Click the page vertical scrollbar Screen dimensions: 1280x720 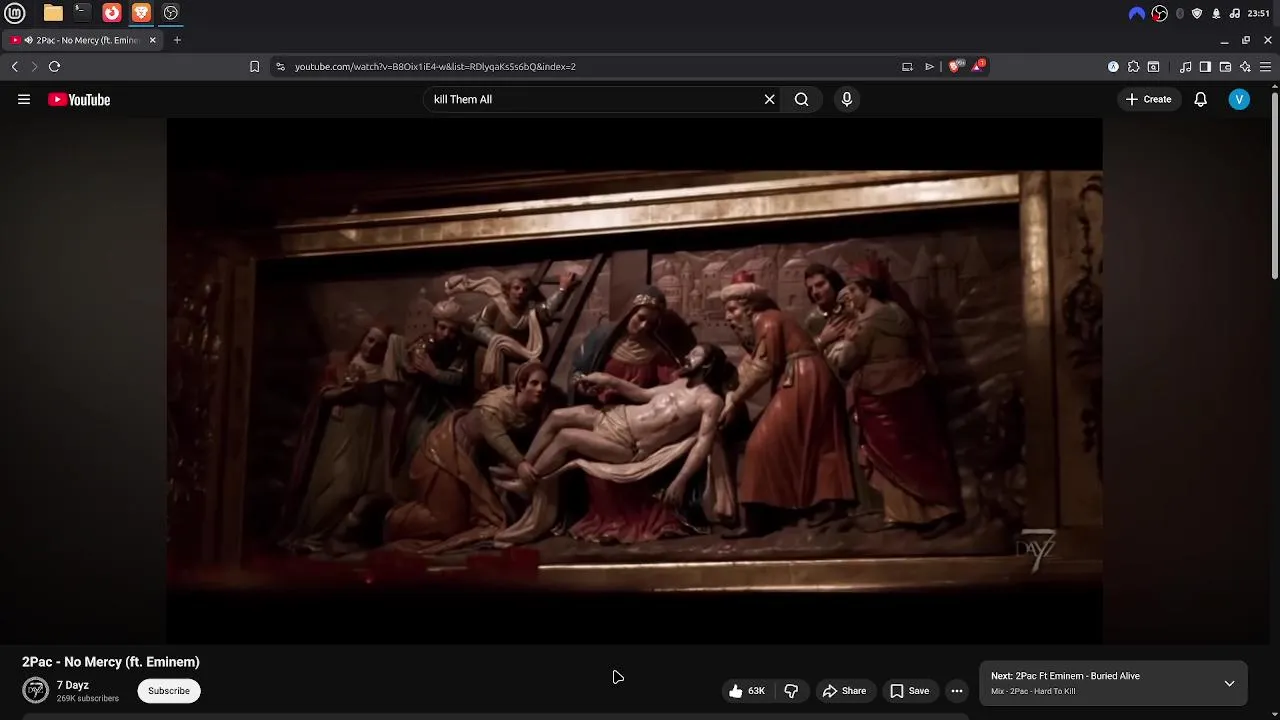[1274, 185]
